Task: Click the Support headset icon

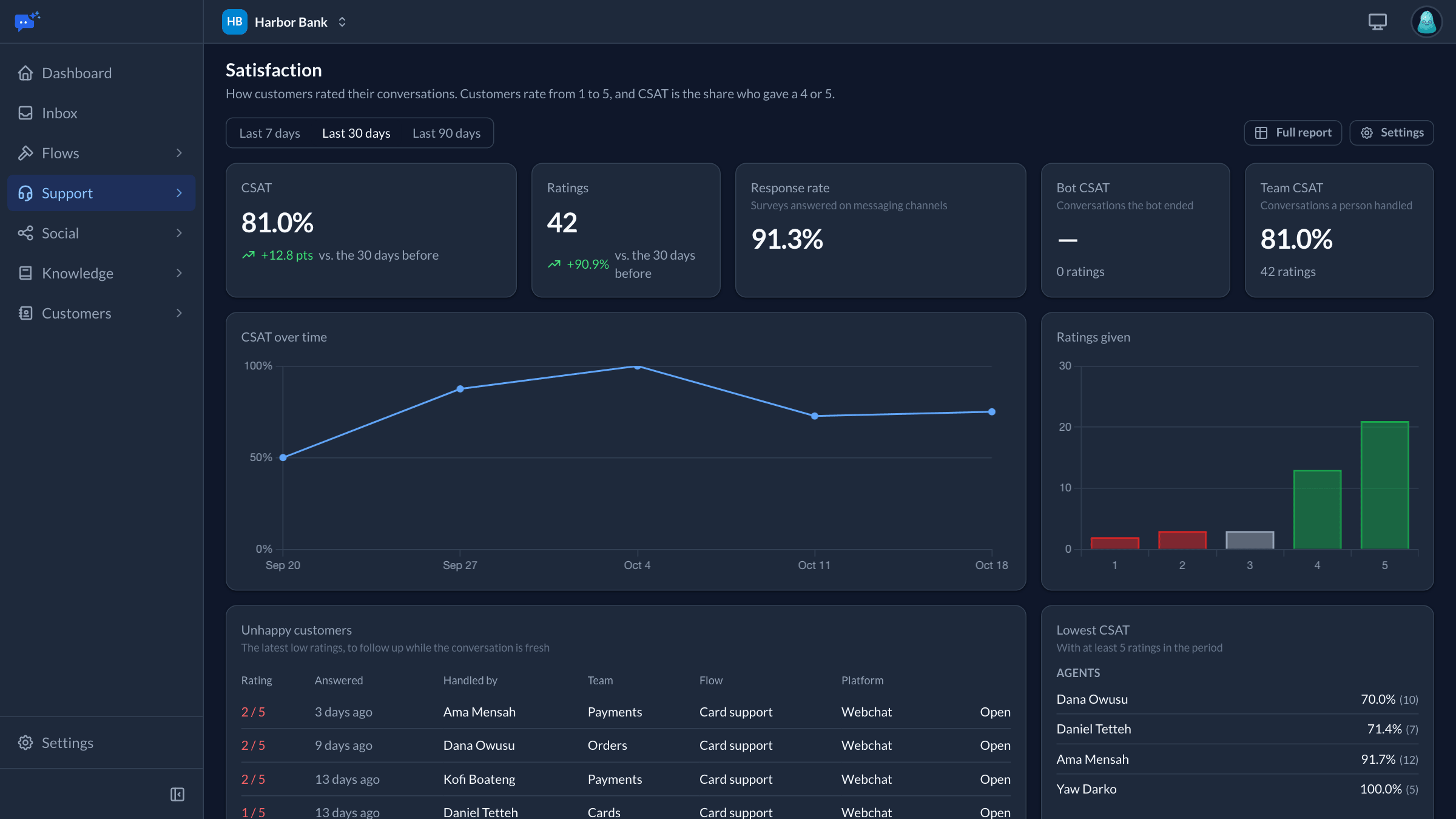Action: click(25, 194)
